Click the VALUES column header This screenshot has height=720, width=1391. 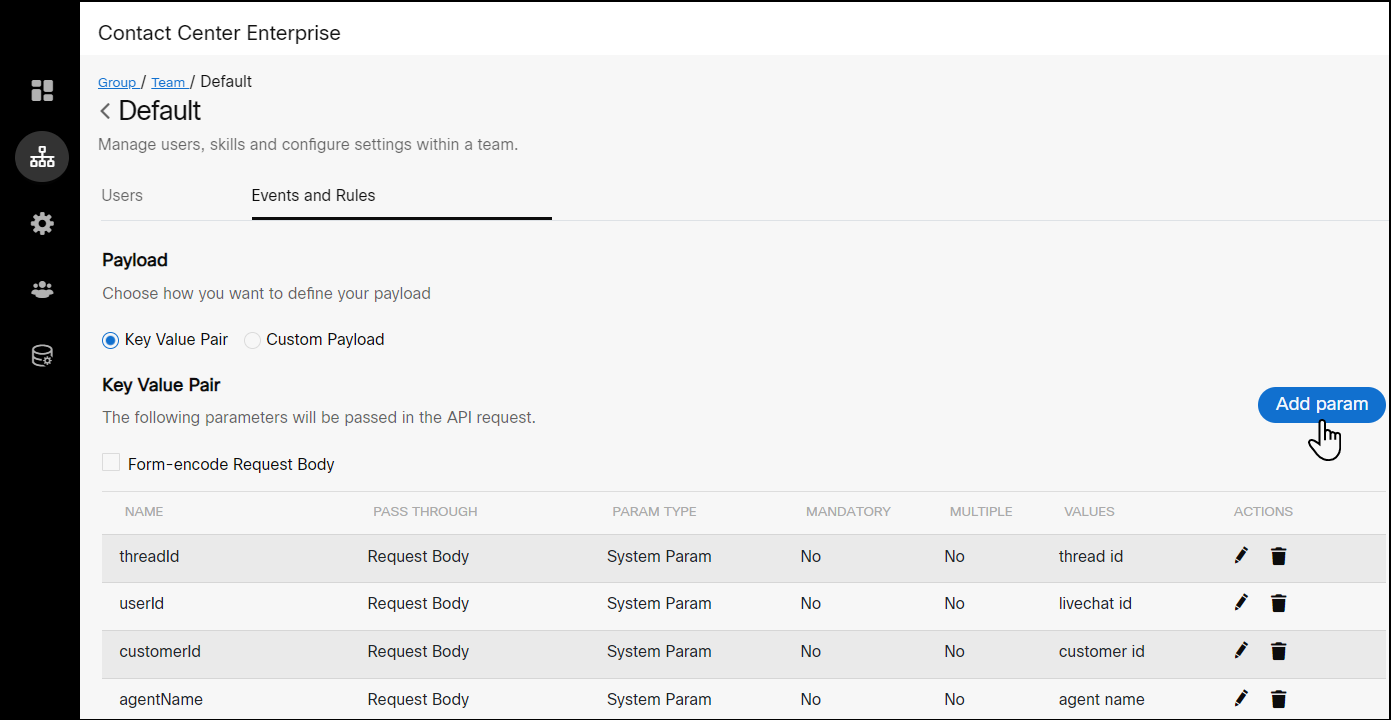point(1089,511)
